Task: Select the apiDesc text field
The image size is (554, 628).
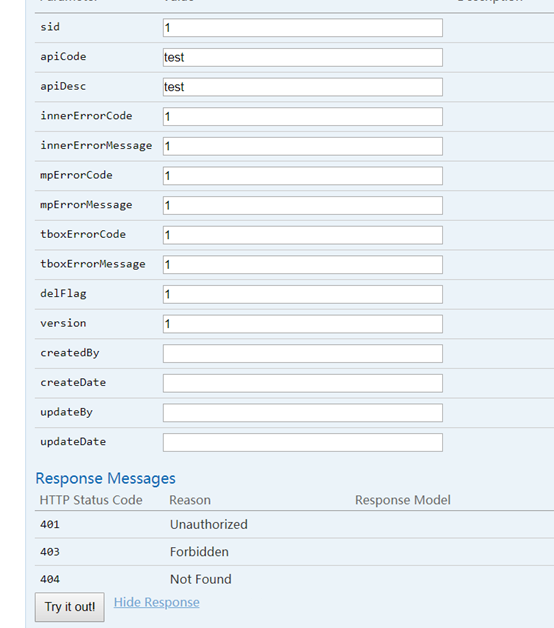Action: pos(303,87)
